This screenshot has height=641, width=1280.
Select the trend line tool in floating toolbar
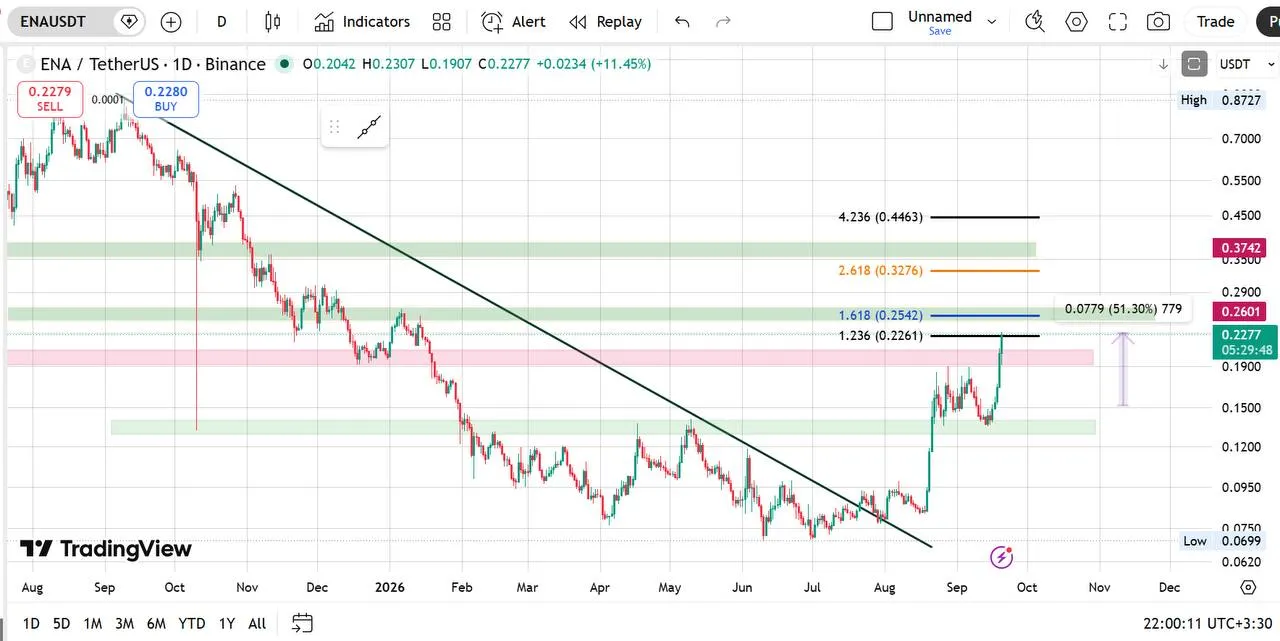pyautogui.click(x=370, y=127)
